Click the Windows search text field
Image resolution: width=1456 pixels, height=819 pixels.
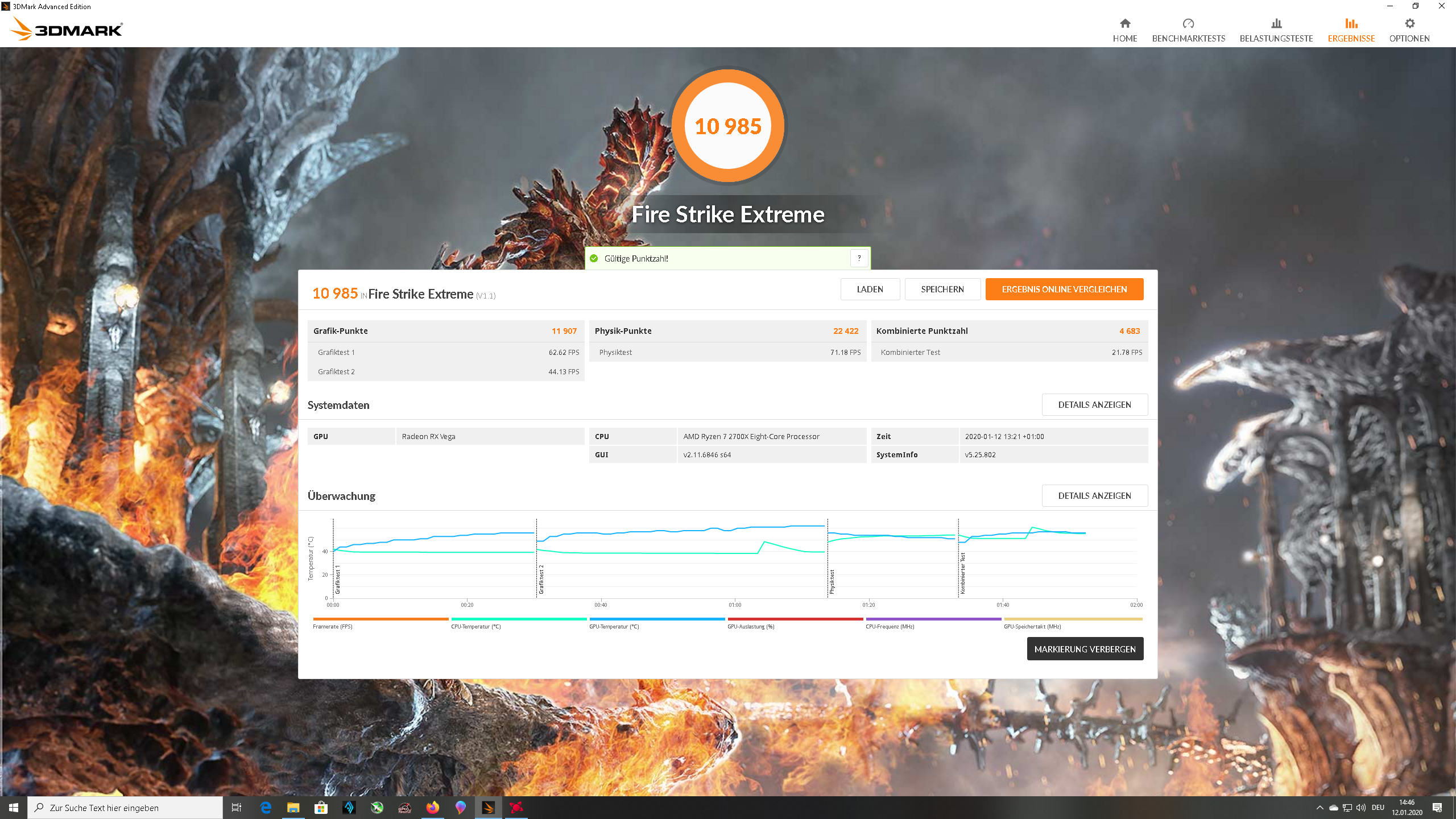point(125,808)
